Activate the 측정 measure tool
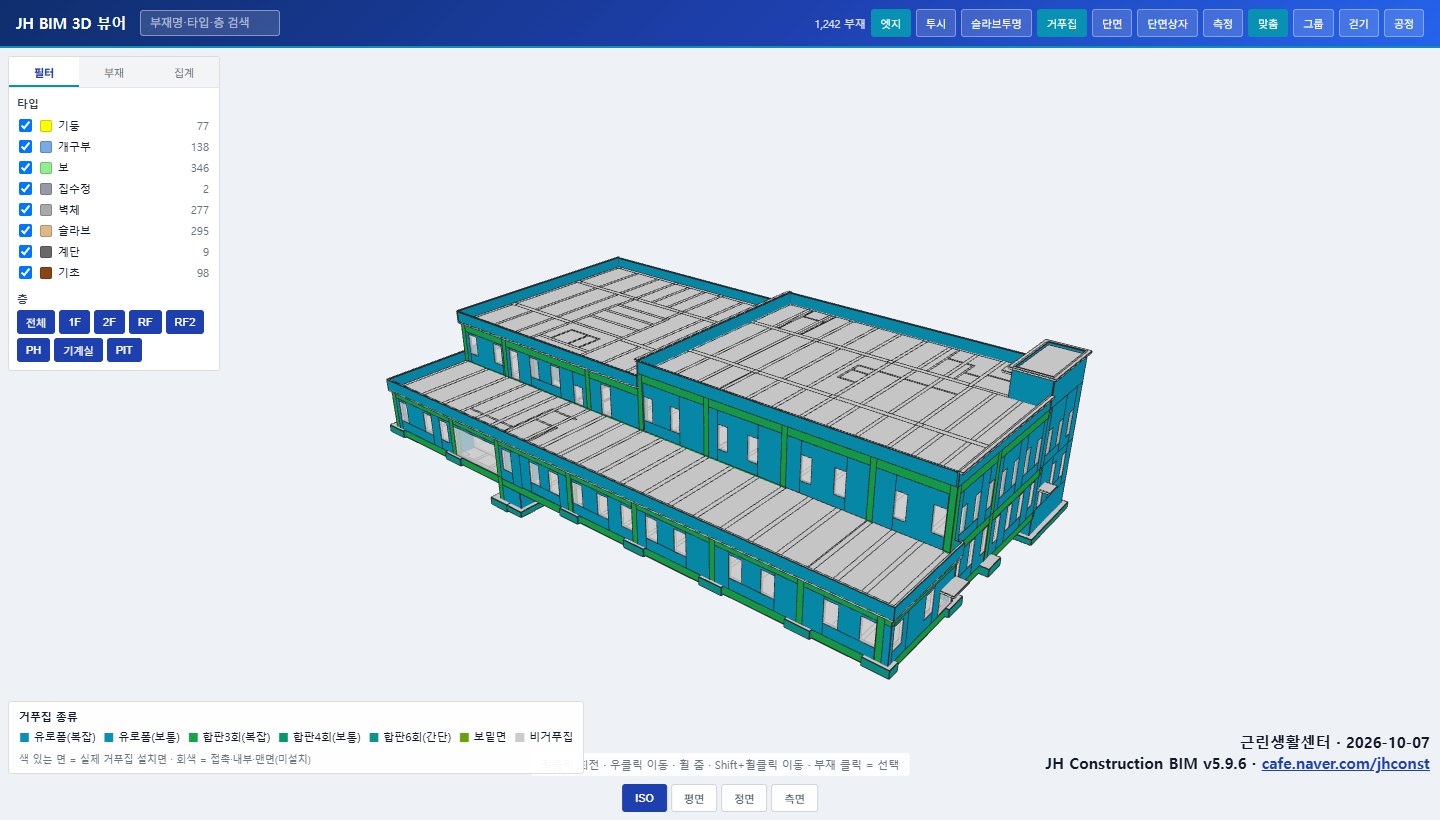1440x820 pixels. click(x=1223, y=23)
